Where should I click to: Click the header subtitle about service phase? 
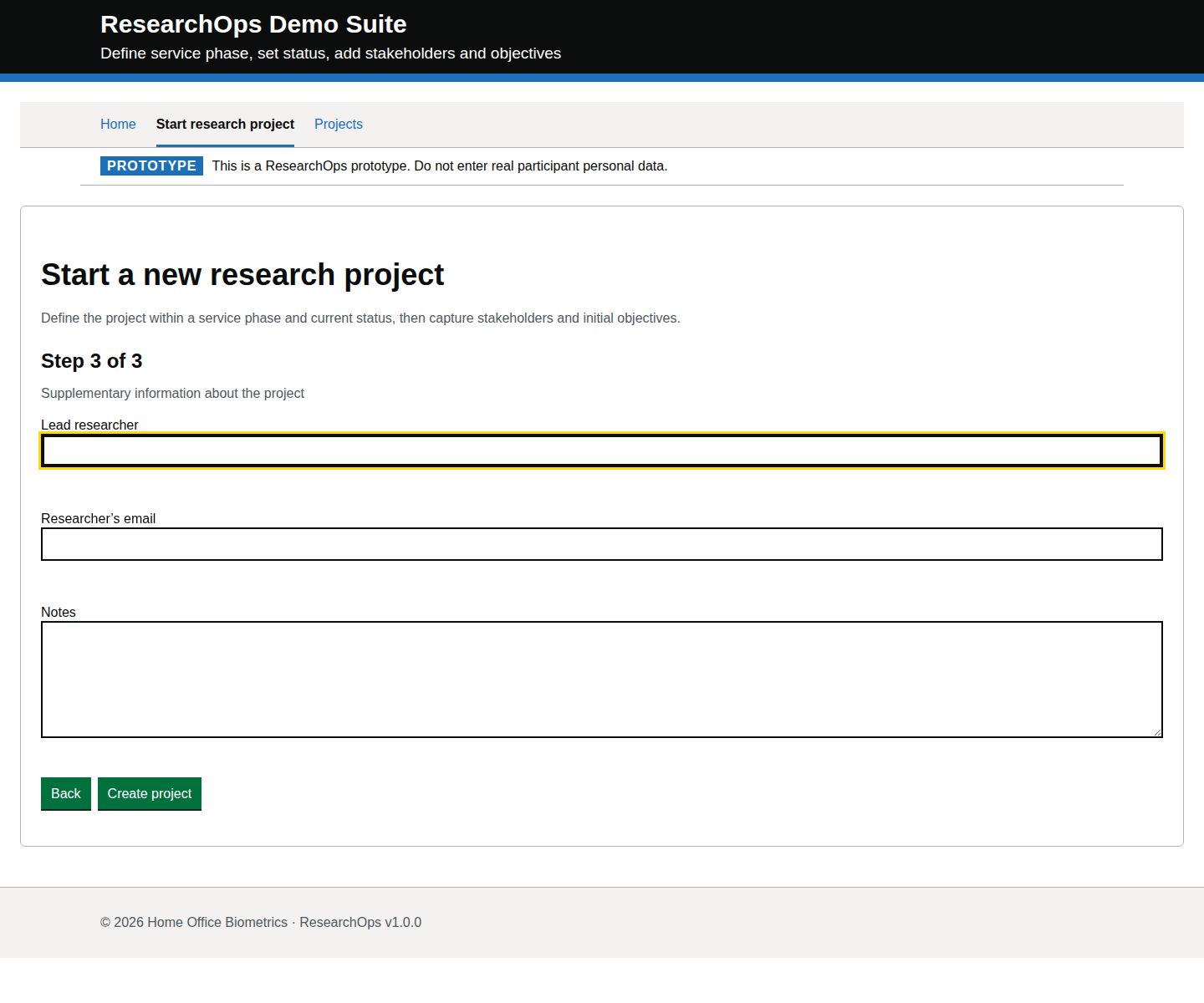330,53
